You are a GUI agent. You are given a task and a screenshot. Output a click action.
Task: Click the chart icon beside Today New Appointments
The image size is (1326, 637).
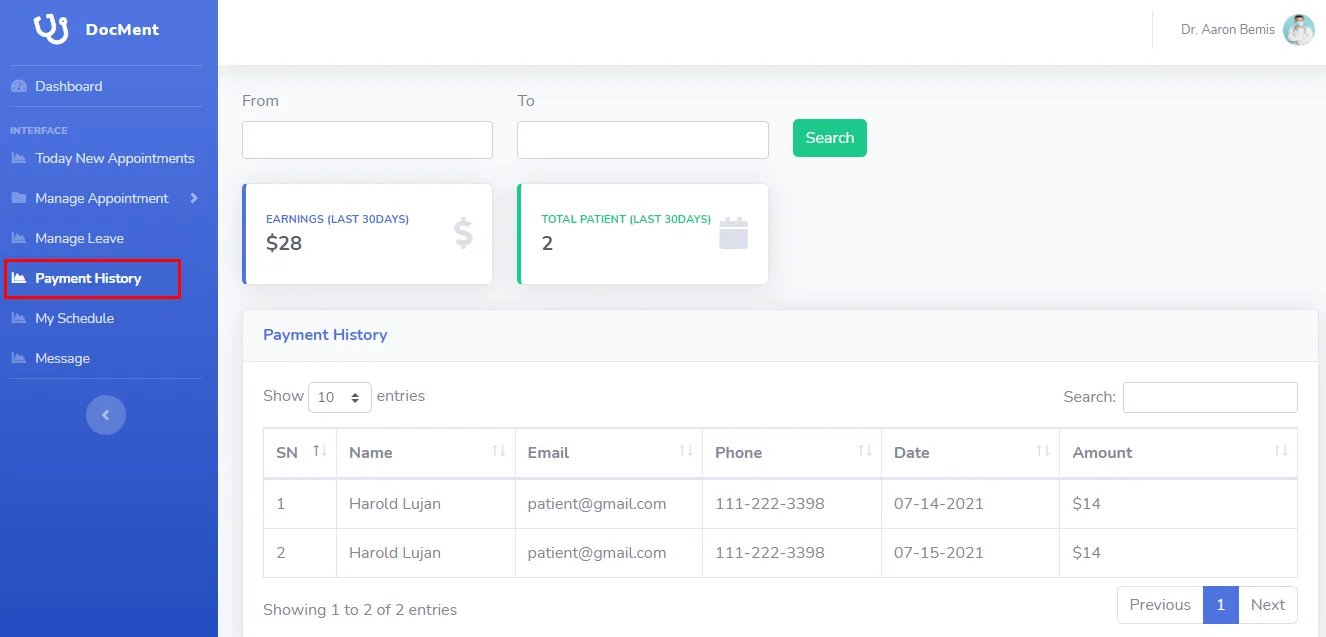[x=18, y=158]
